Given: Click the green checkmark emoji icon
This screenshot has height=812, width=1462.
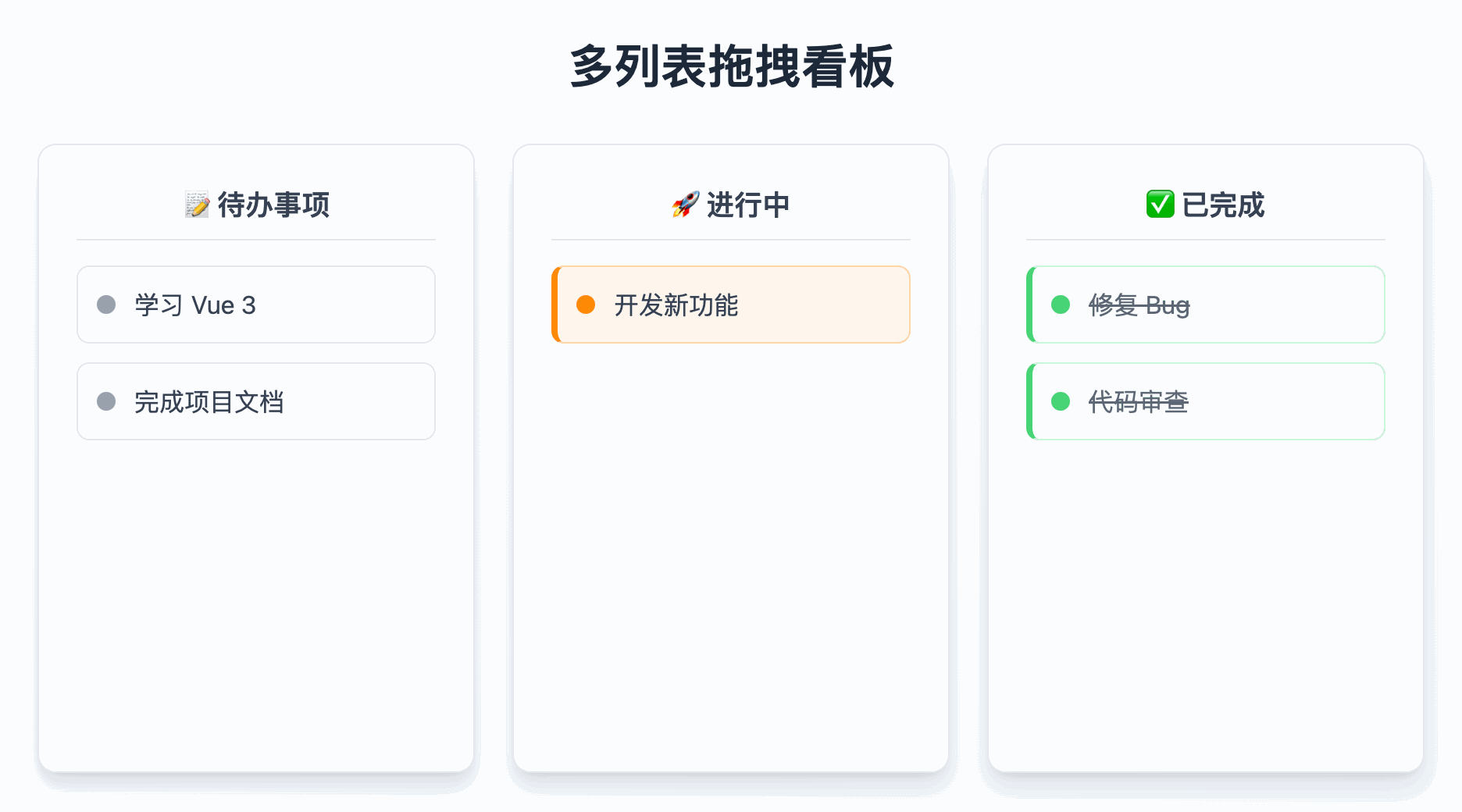Looking at the screenshot, I should tap(1160, 205).
